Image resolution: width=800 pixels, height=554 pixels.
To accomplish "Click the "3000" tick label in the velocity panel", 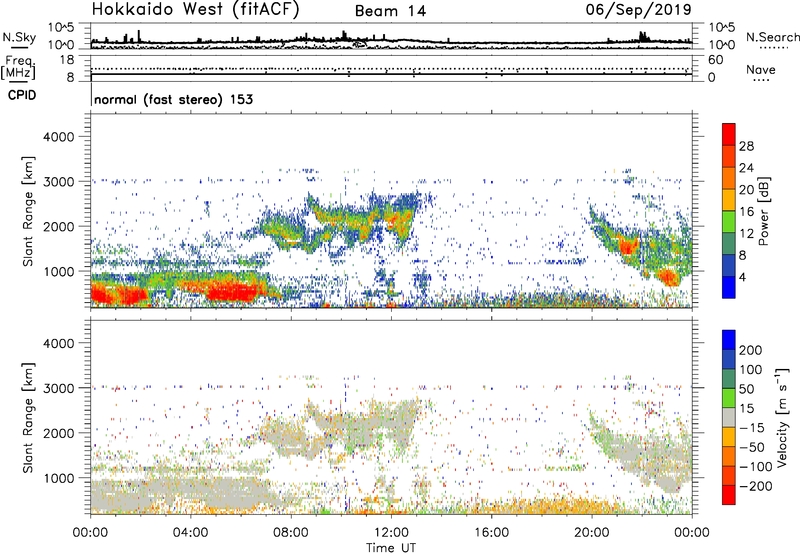I will click(x=58, y=388).
